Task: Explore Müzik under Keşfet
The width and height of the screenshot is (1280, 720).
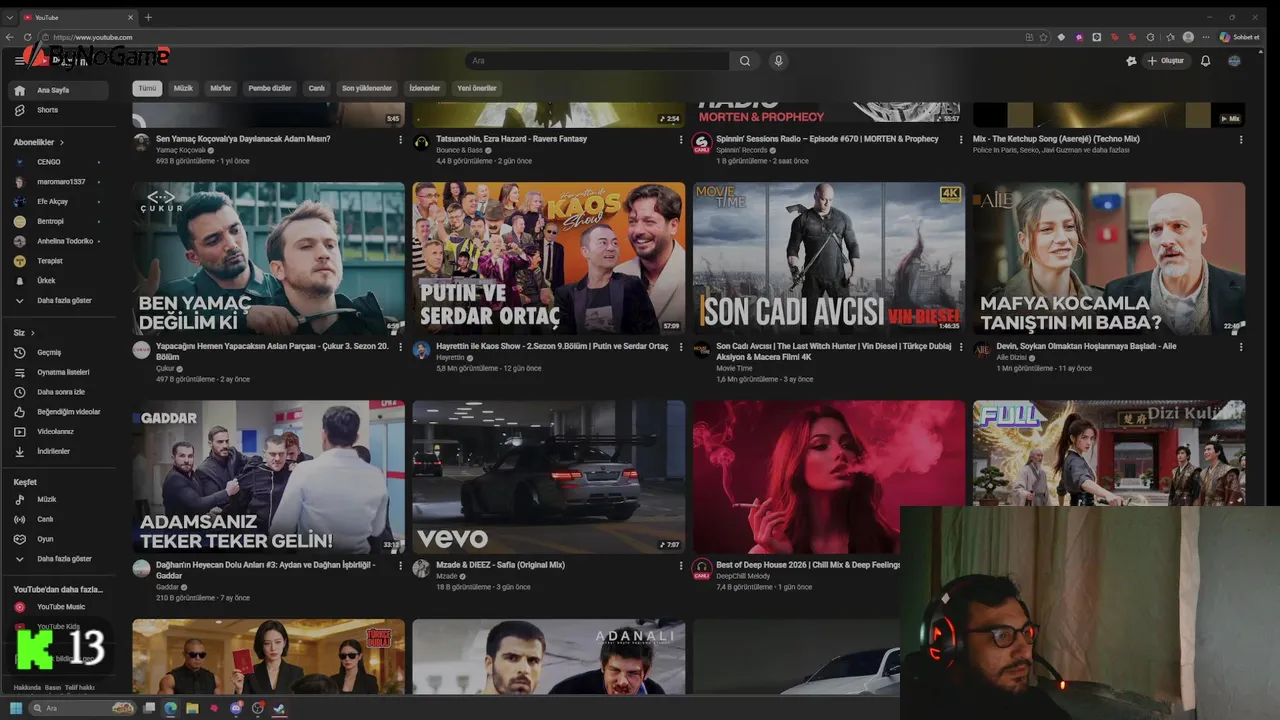Action: 59,499
